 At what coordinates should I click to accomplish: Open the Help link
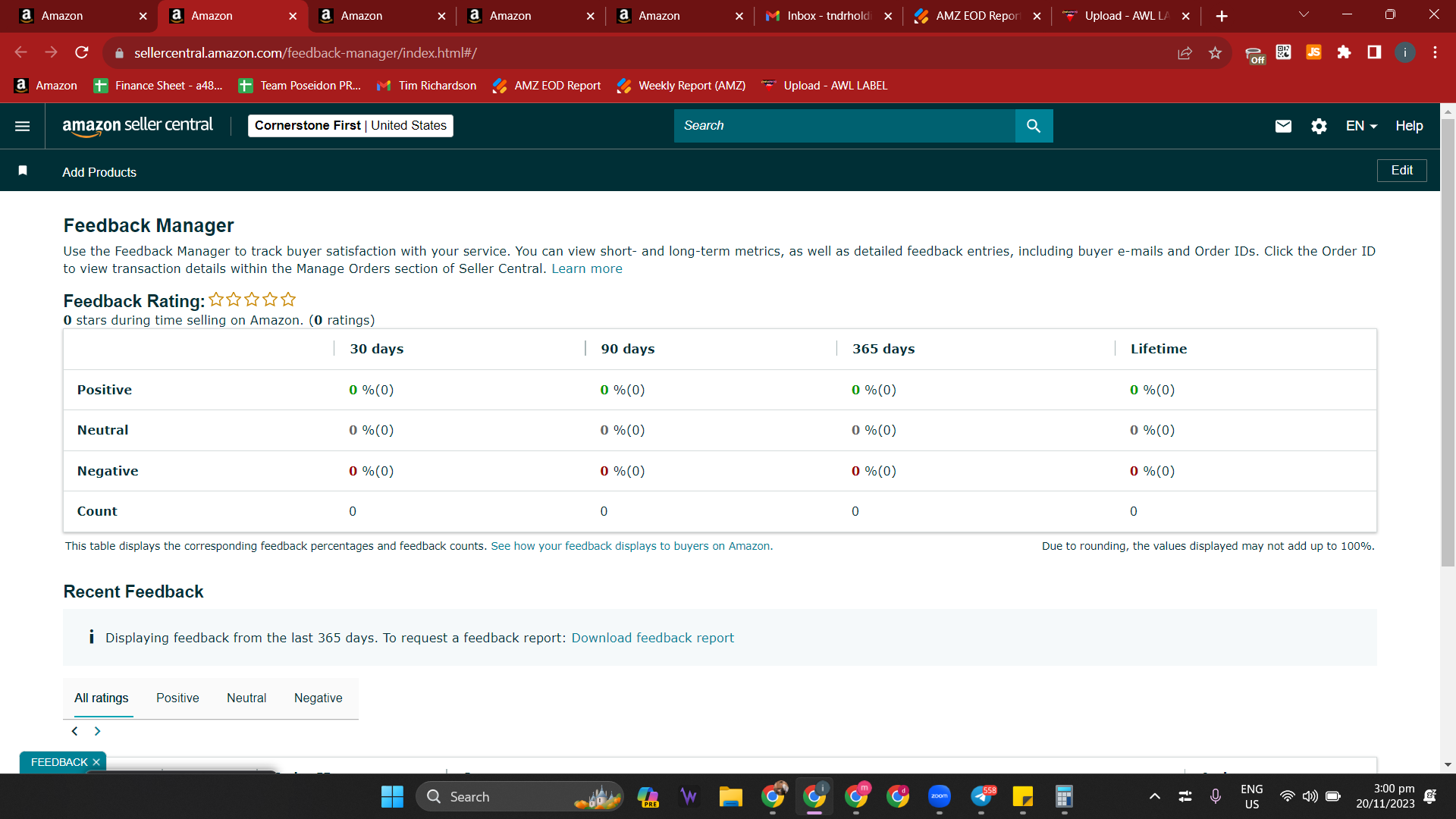pyautogui.click(x=1409, y=126)
